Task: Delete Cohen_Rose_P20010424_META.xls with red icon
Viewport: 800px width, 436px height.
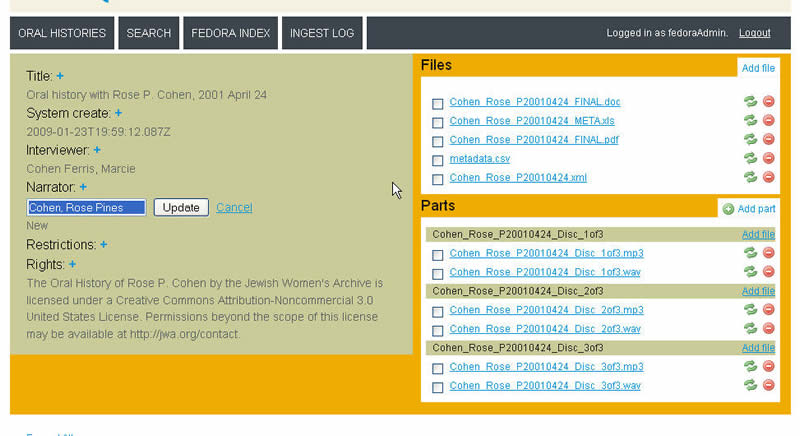Action: [768, 120]
